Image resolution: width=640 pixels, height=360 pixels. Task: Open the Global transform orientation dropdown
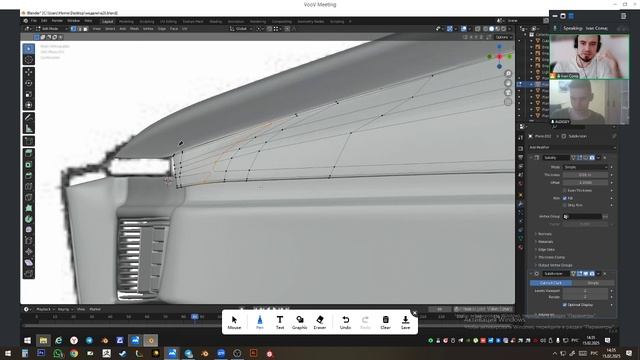240,29
